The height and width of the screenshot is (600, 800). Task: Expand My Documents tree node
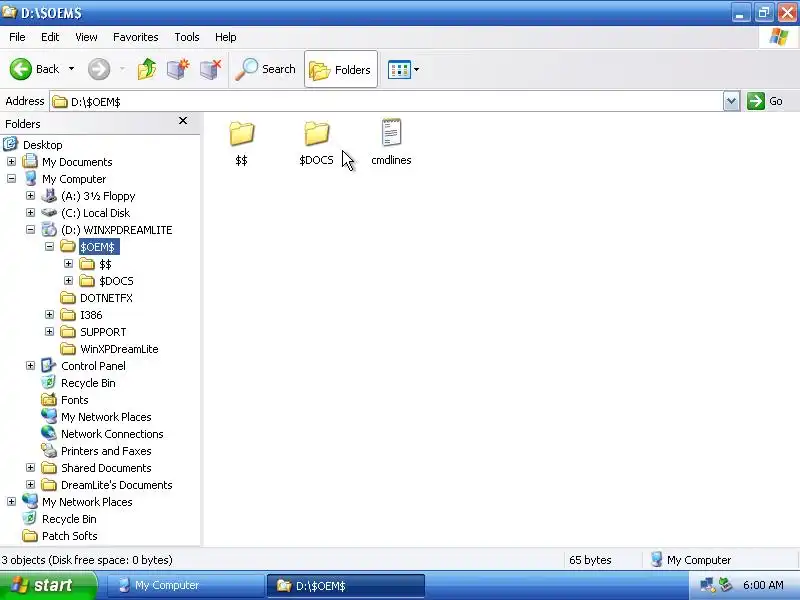point(11,162)
